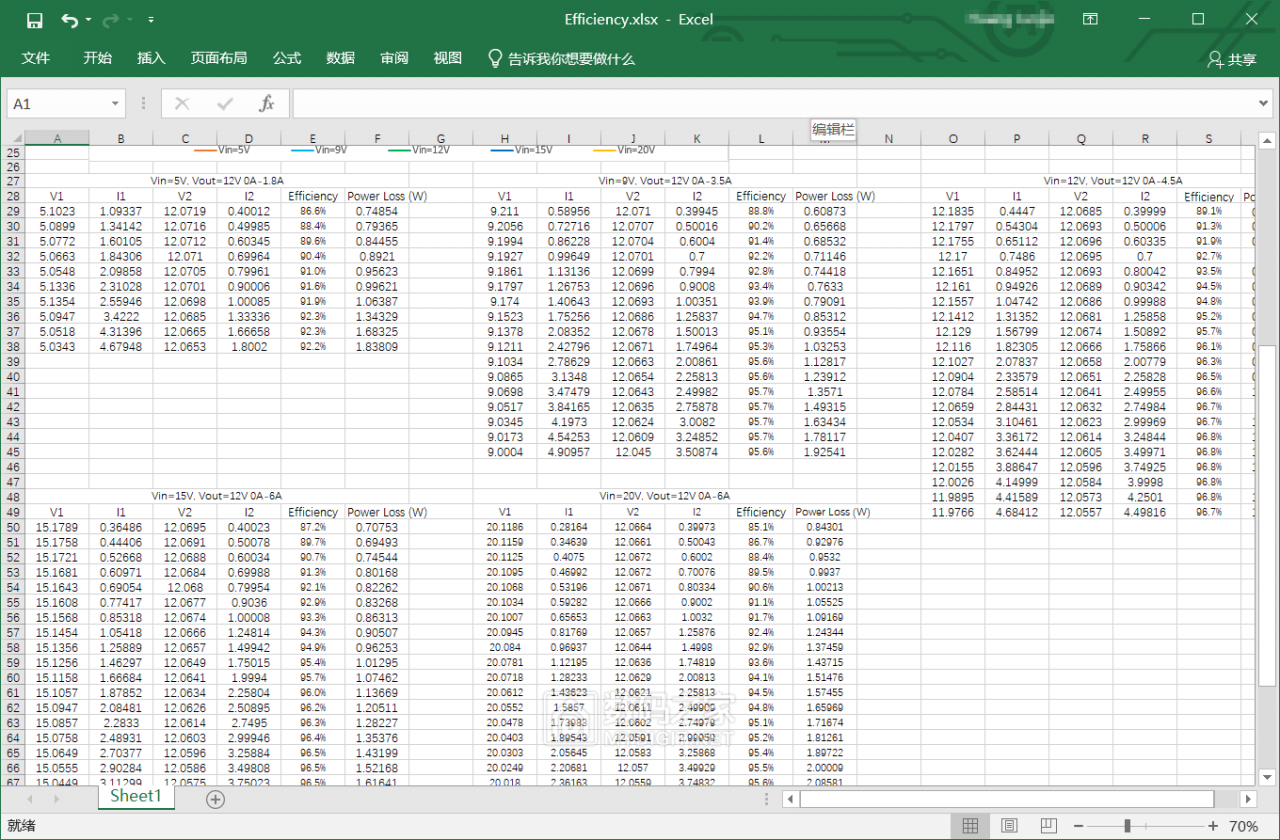The width and height of the screenshot is (1280, 840).
Task: Activate the Sheet1 tab
Action: (x=136, y=796)
